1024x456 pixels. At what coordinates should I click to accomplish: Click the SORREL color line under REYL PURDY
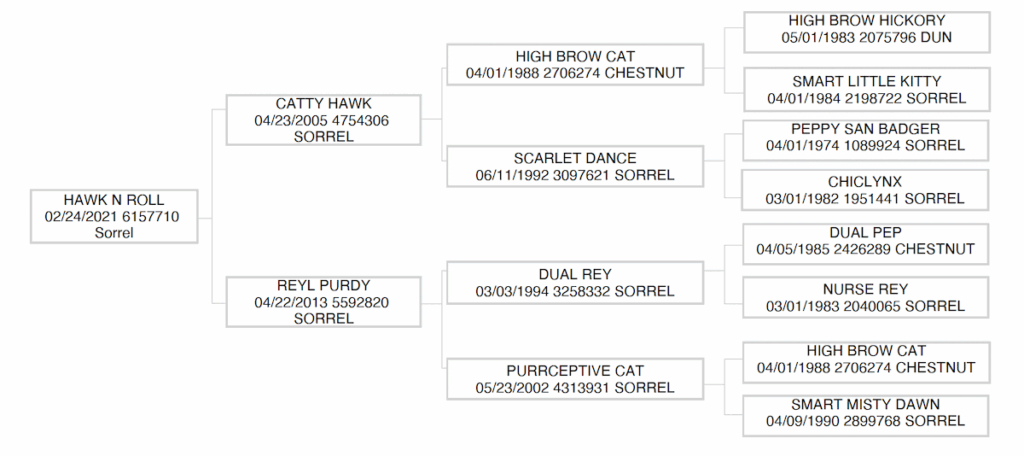tap(324, 319)
